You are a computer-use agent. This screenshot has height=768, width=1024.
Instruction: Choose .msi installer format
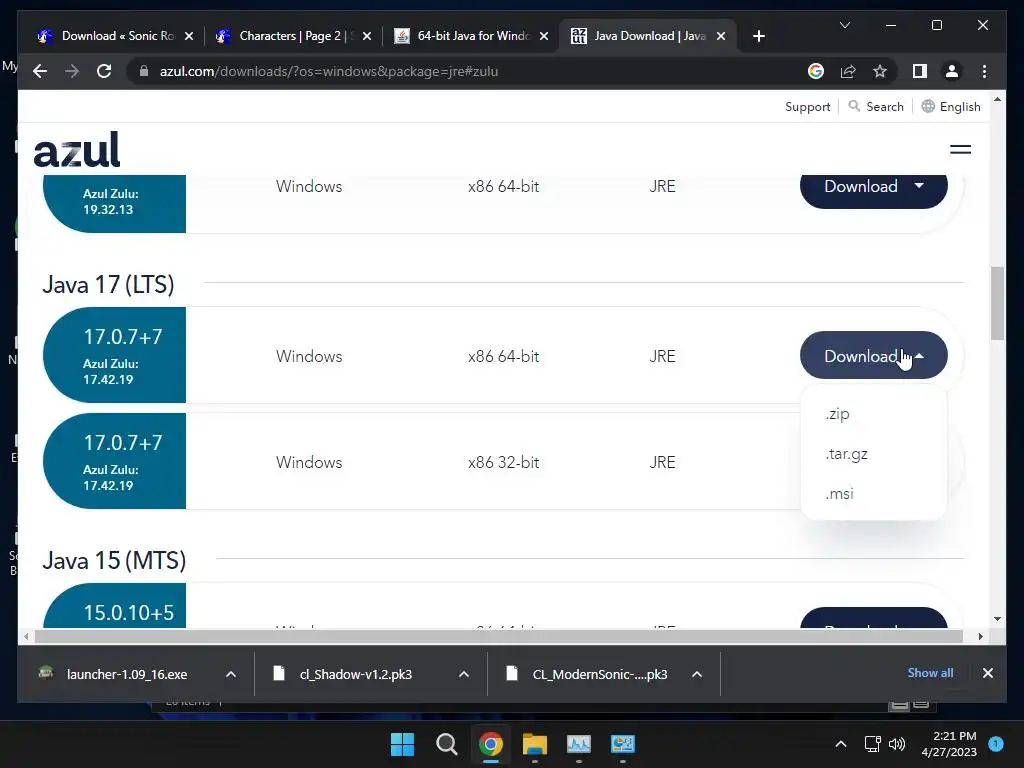click(839, 494)
